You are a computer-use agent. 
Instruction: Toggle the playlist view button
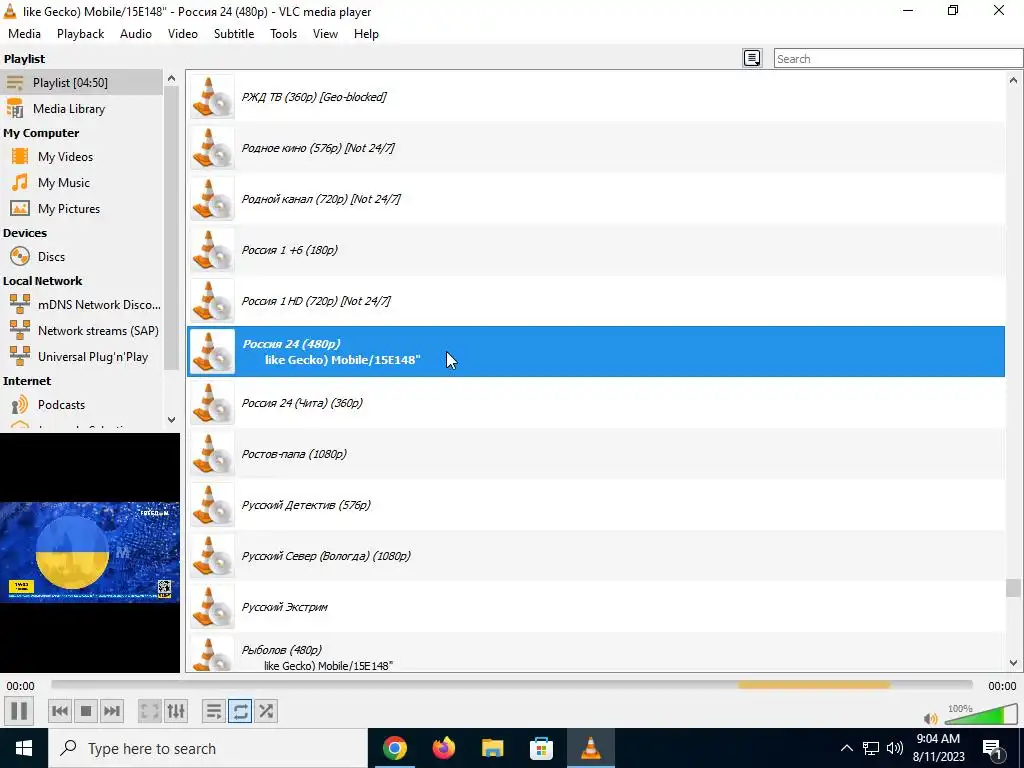pyautogui.click(x=214, y=711)
